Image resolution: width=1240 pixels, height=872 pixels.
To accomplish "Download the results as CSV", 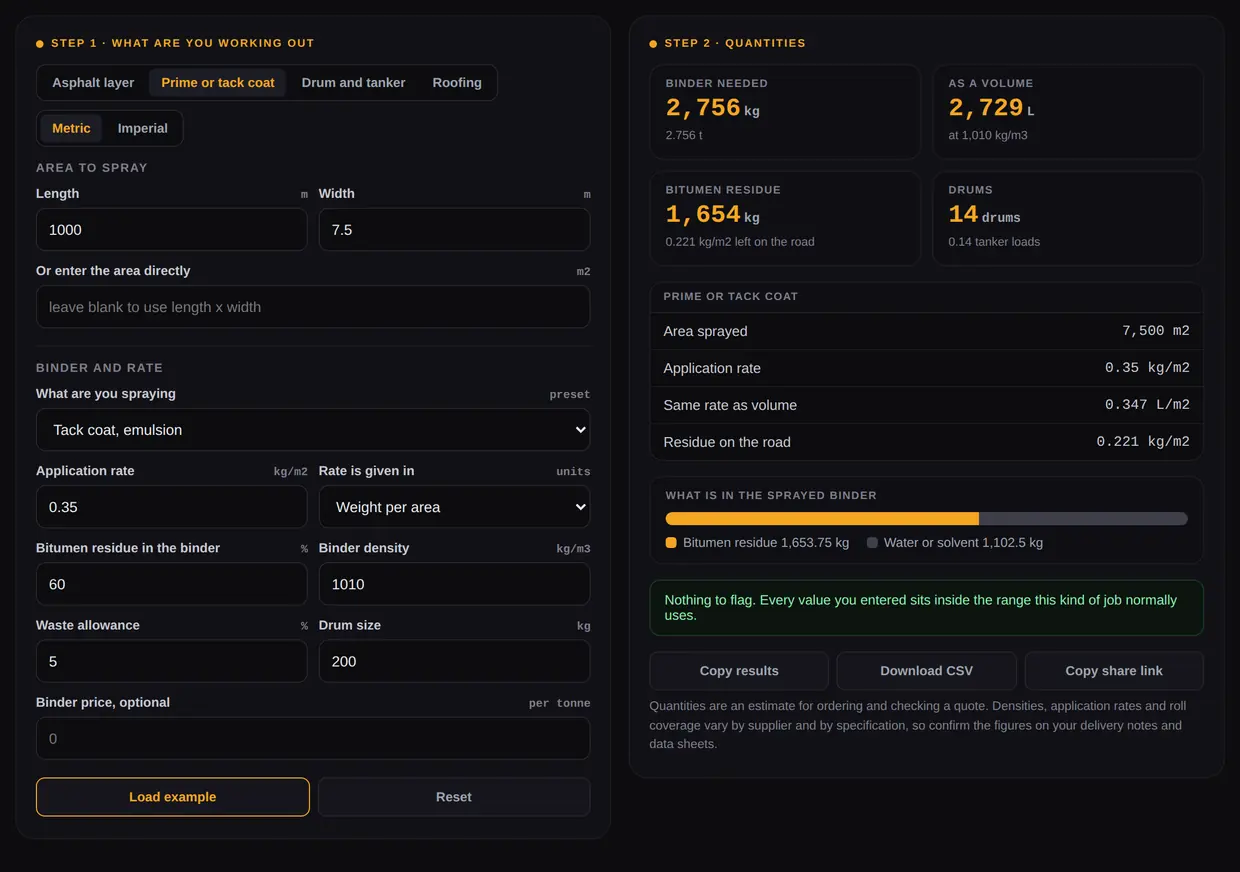I will pos(926,671).
